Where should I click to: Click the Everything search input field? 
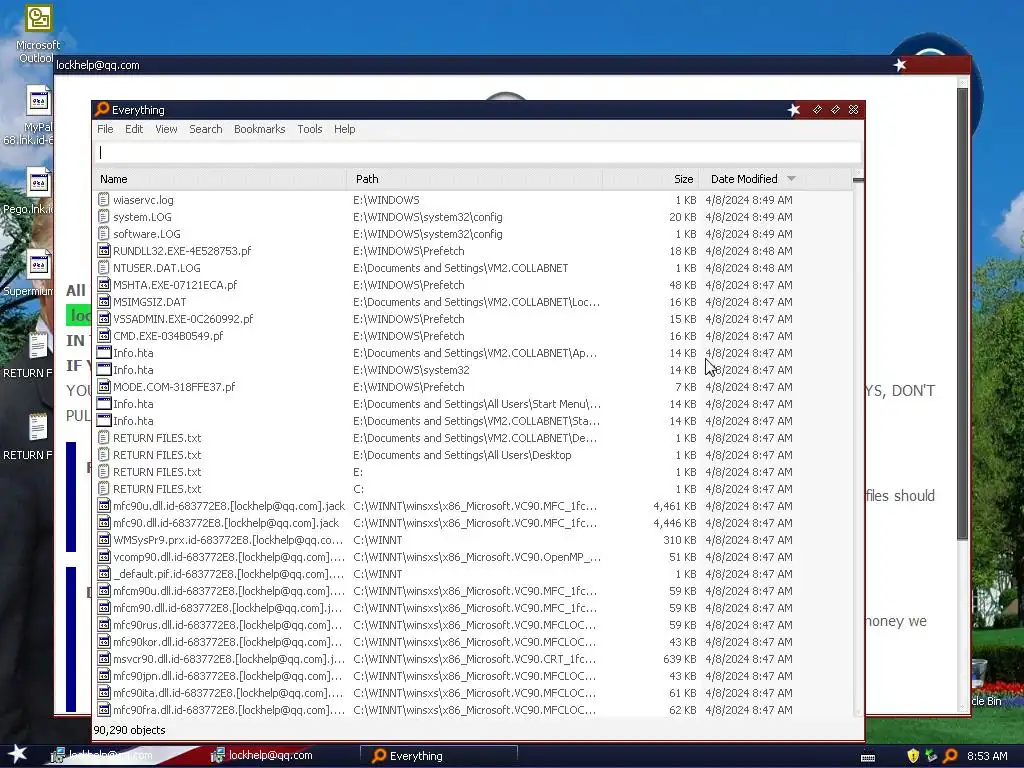(478, 152)
